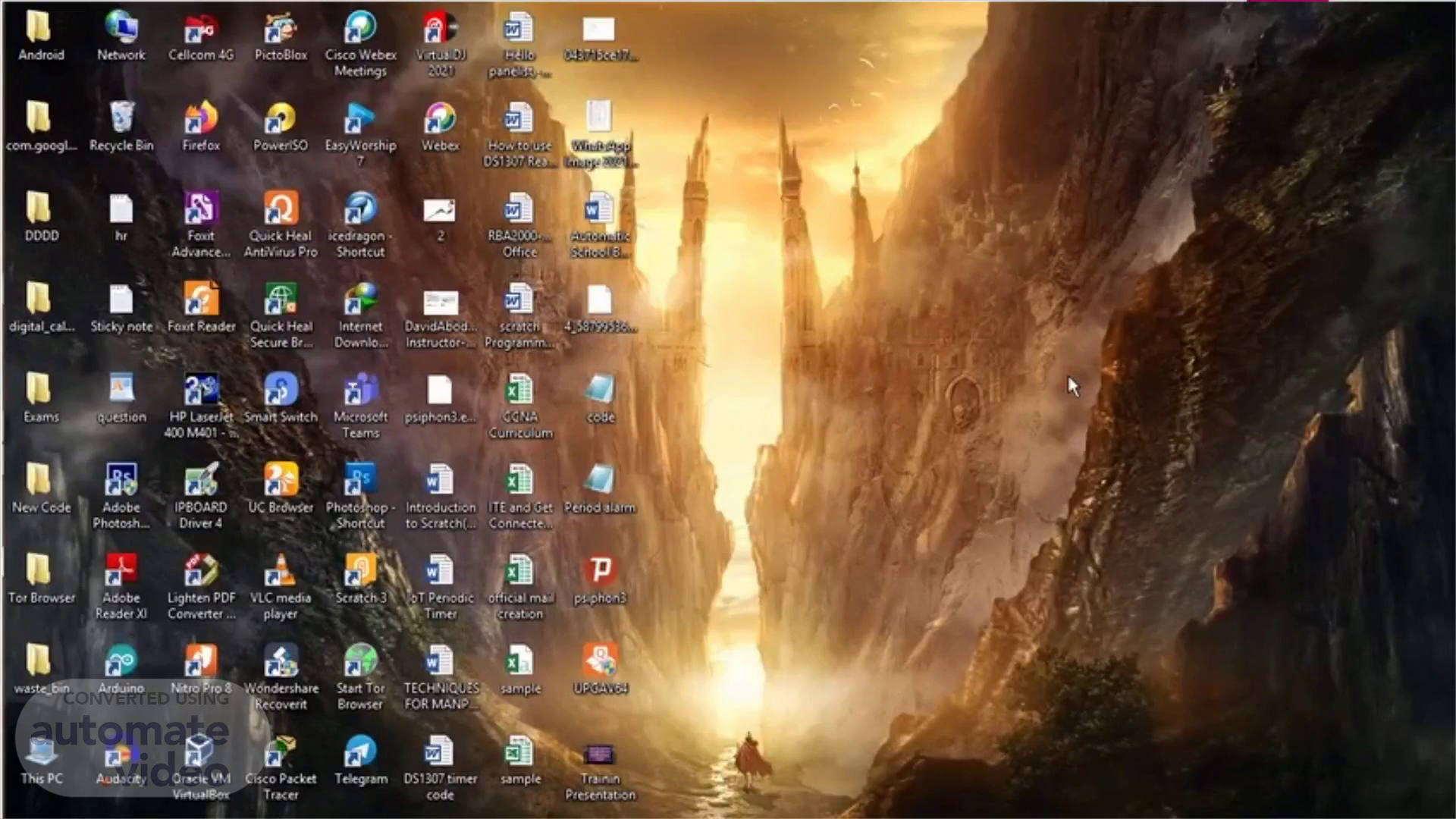
Task: Launch Adobe Photoshop shortcut beside New Code
Action: tap(121, 495)
